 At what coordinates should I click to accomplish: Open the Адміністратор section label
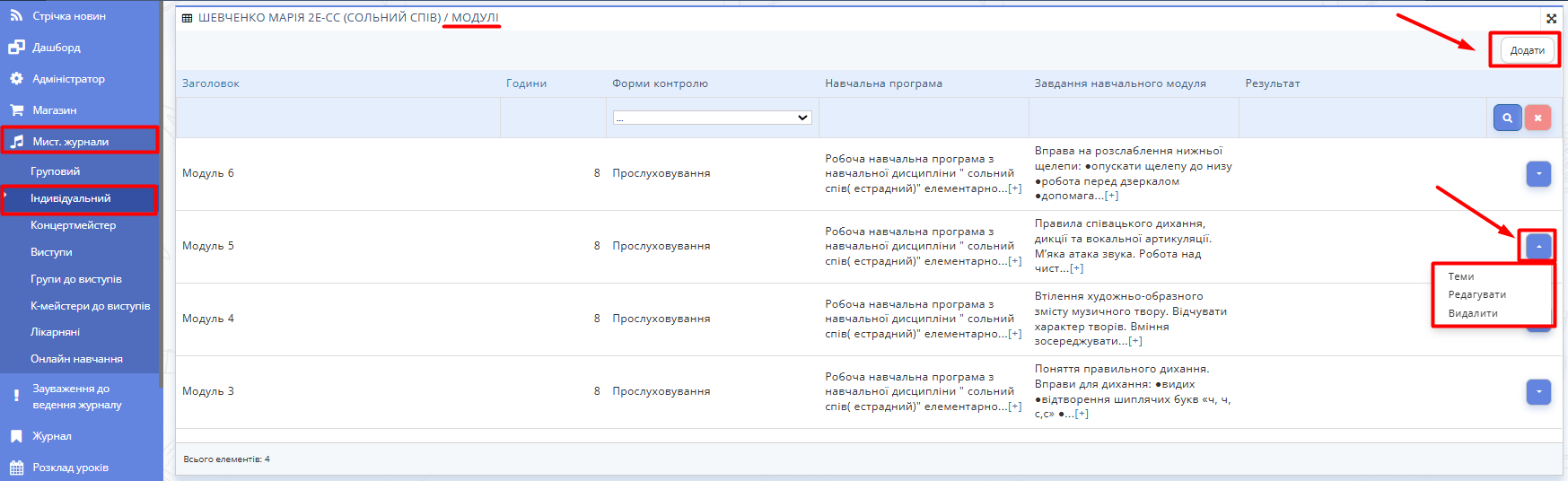coord(69,79)
